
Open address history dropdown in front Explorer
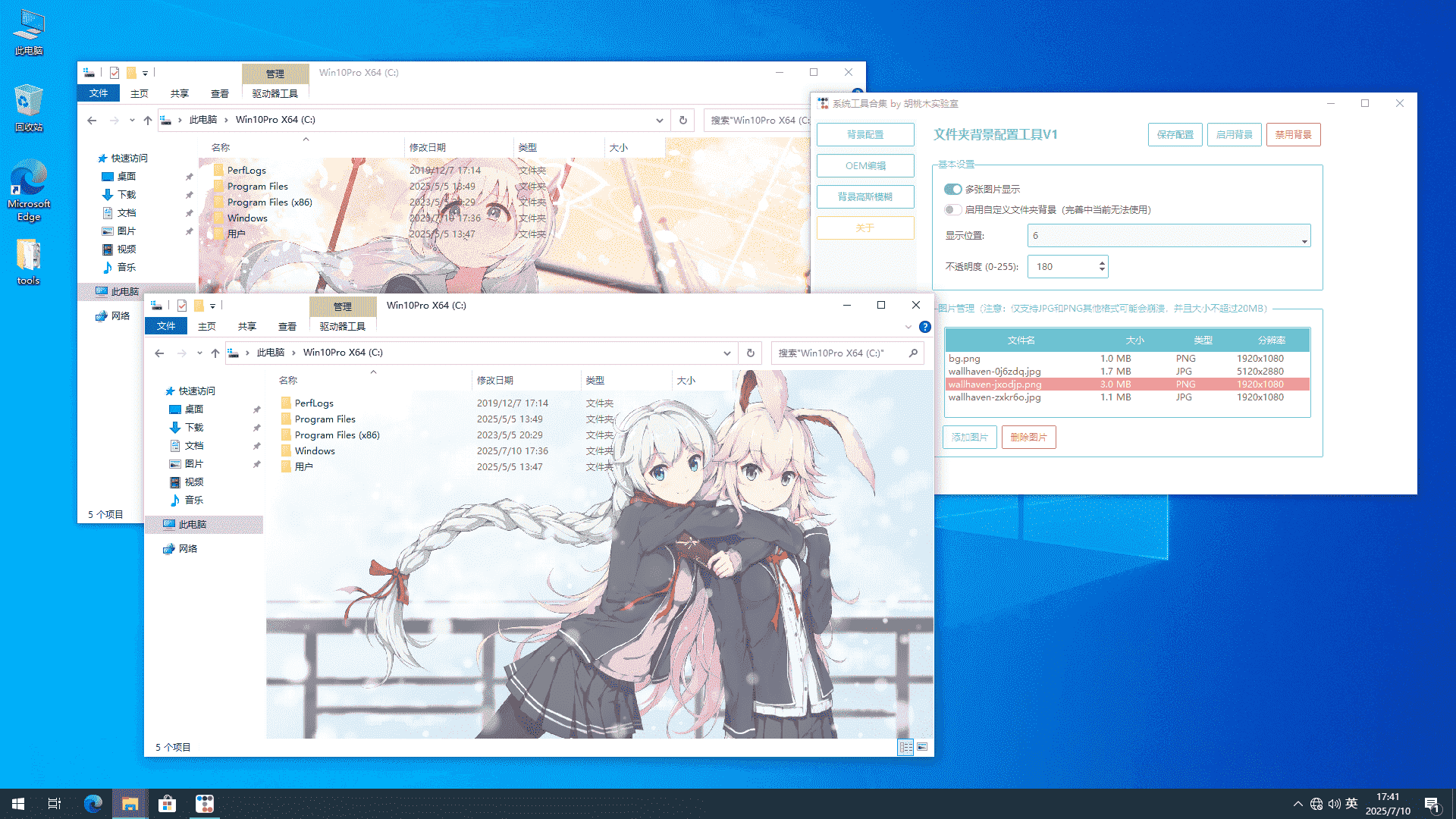(x=726, y=353)
